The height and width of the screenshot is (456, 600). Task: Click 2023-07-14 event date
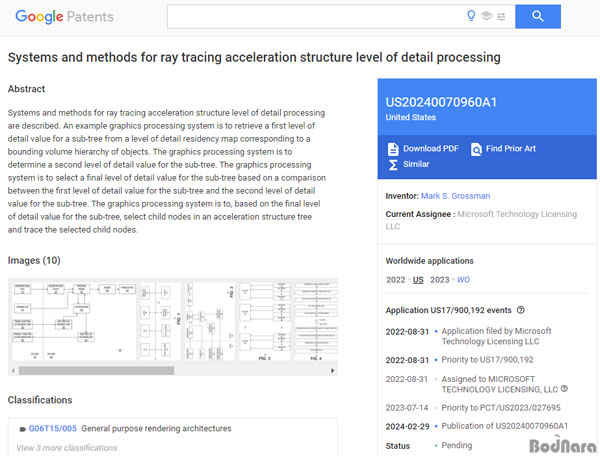407,408
